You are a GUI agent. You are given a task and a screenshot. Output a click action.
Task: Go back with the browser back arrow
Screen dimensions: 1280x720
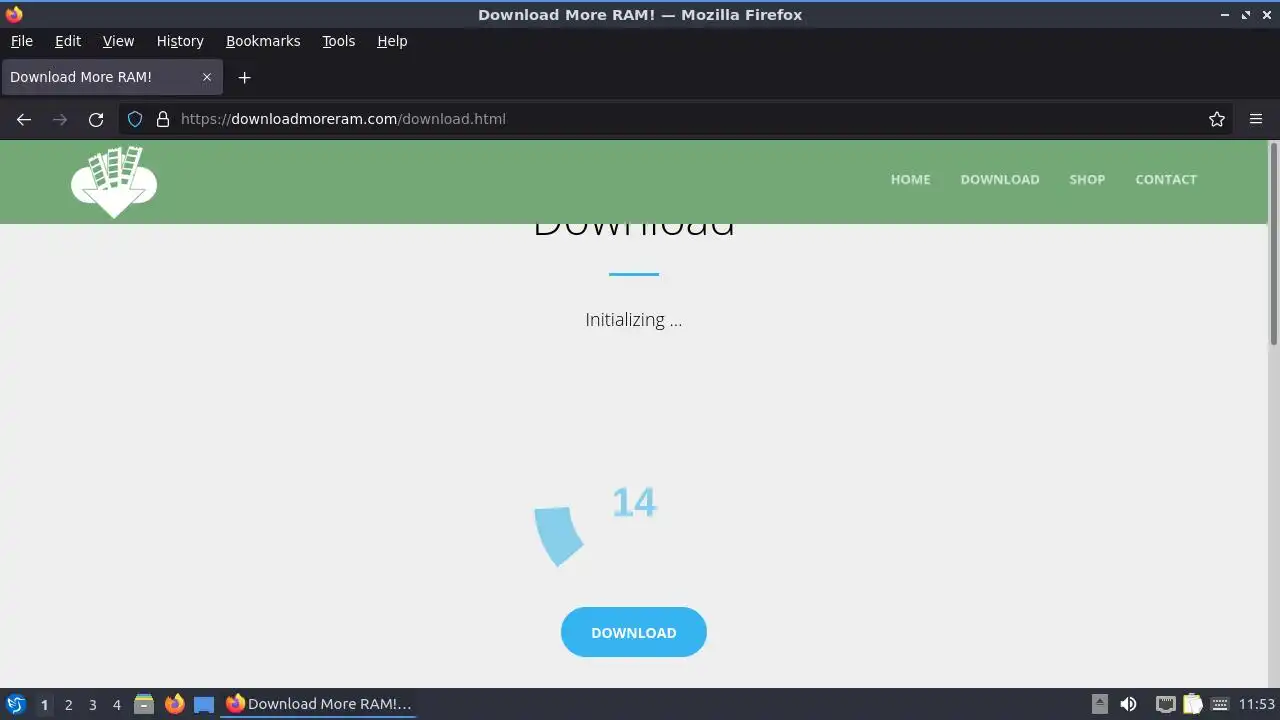[24, 119]
